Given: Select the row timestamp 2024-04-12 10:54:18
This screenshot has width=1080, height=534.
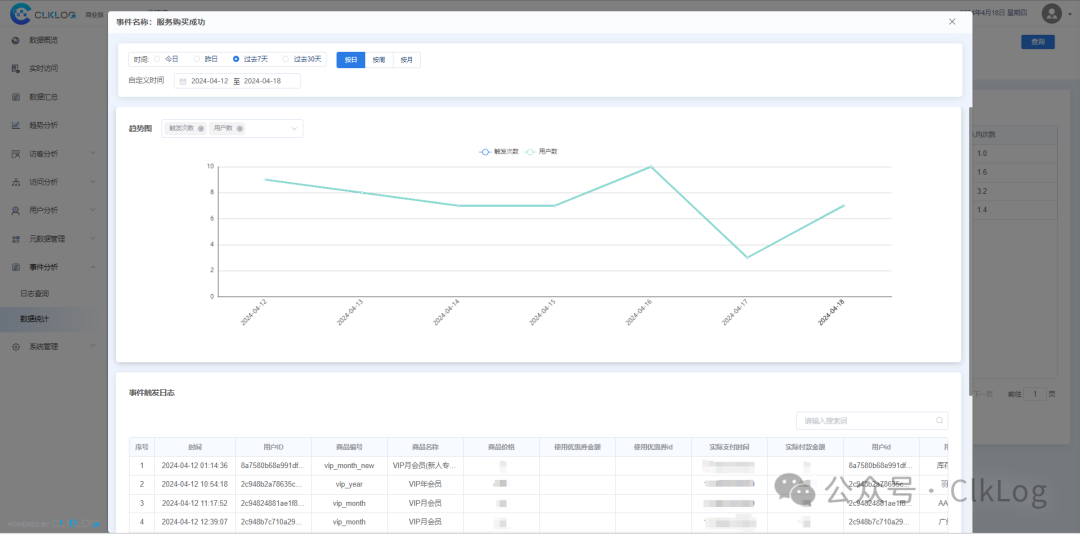Looking at the screenshot, I should 195,484.
